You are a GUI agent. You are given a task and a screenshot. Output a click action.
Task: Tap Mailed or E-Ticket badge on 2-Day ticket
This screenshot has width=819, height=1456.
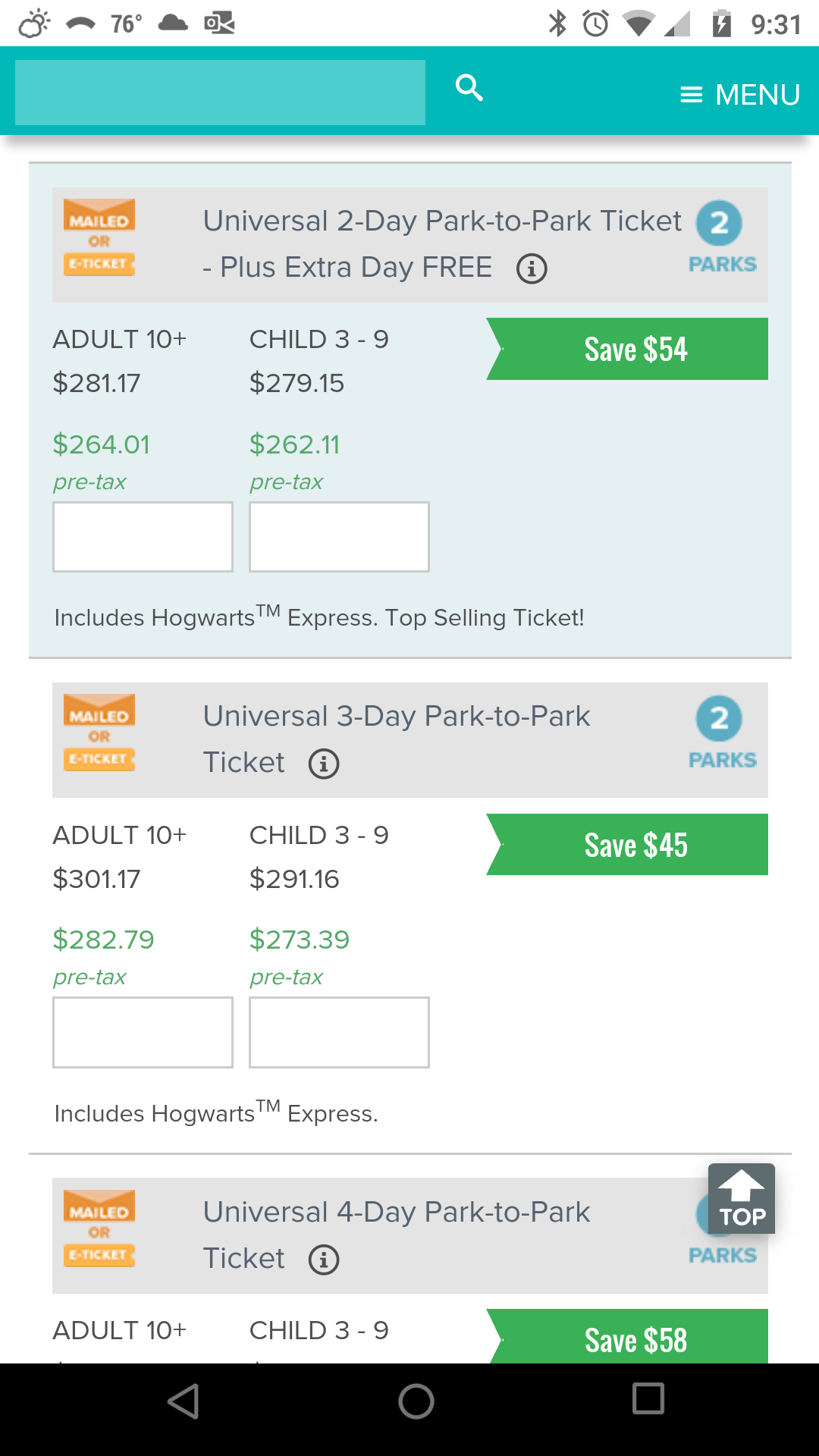(x=99, y=237)
